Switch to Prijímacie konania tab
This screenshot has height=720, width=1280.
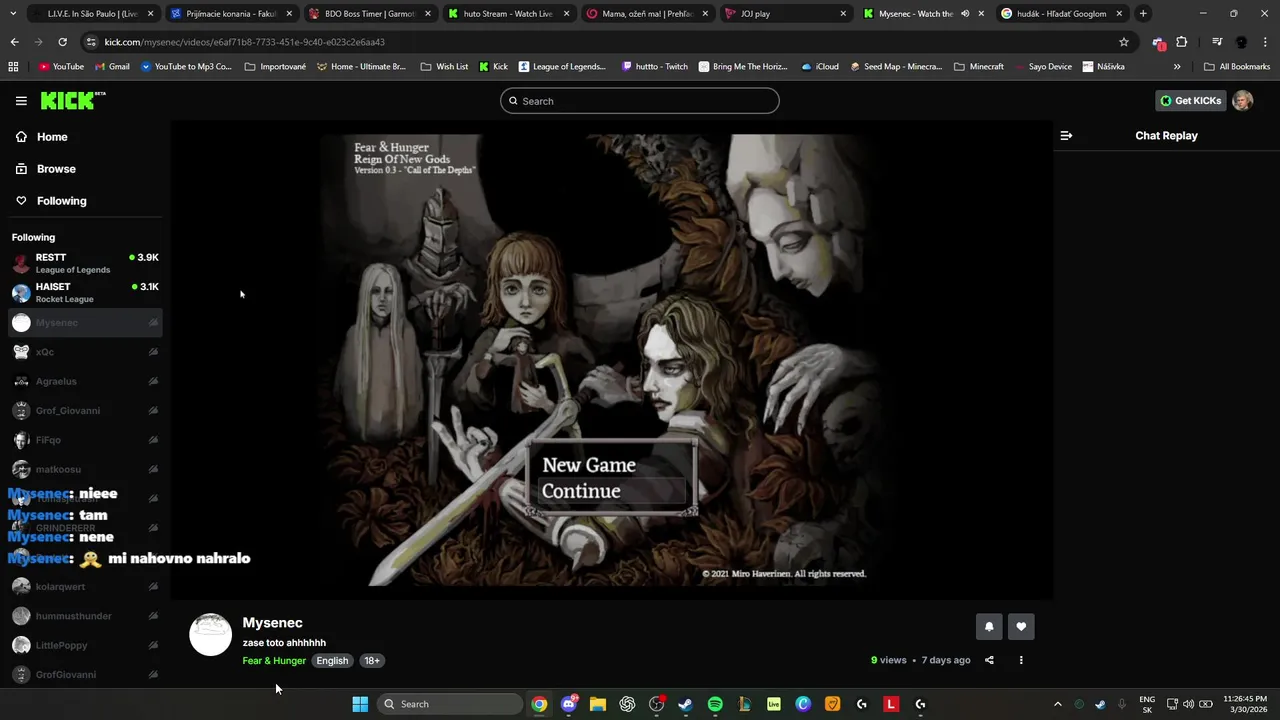click(230, 14)
